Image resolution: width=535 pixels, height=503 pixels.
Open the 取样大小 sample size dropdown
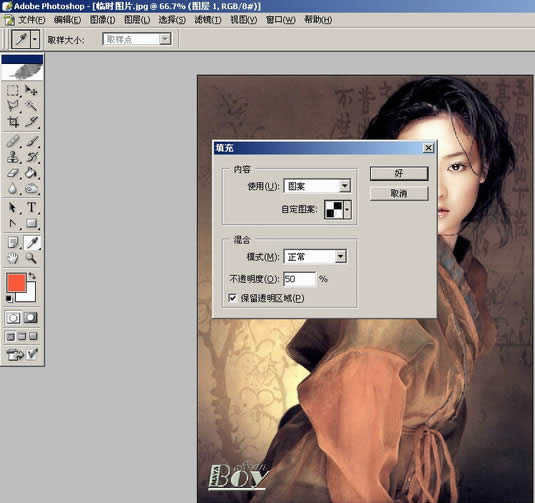[136, 39]
